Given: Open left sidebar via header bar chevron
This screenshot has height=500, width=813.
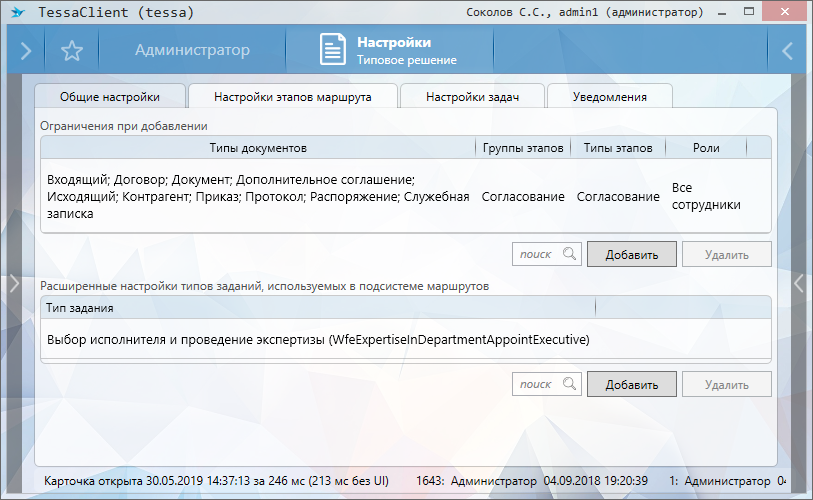Looking at the screenshot, I should point(26,51).
